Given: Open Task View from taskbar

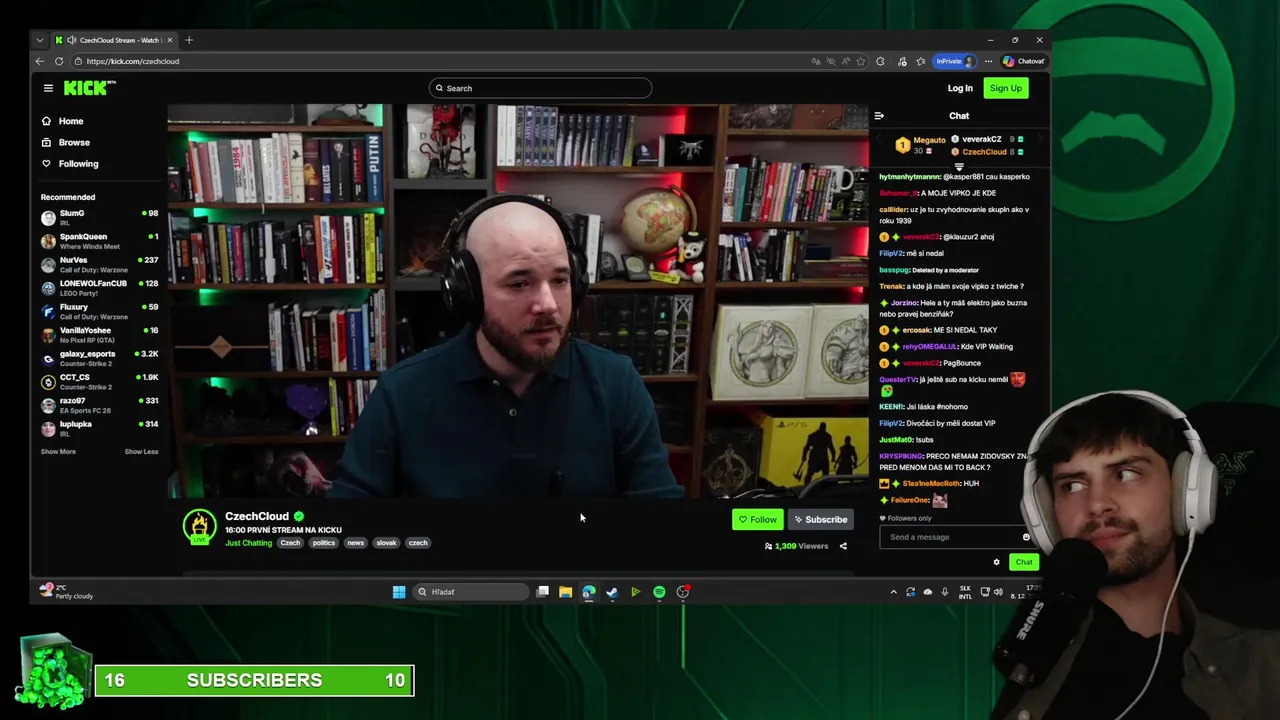Looking at the screenshot, I should (542, 592).
